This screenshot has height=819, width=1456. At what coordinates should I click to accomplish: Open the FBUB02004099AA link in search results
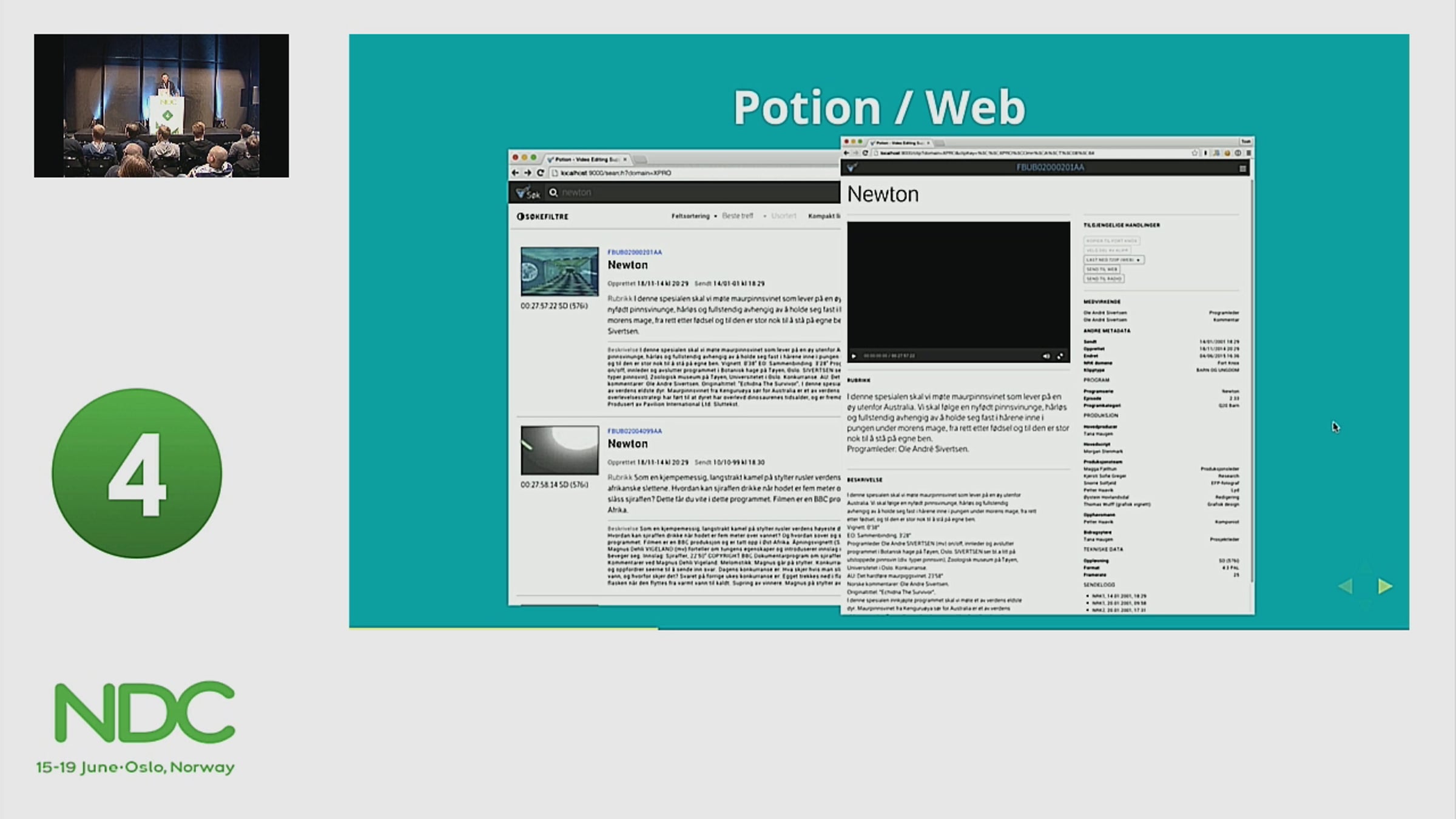coord(635,431)
